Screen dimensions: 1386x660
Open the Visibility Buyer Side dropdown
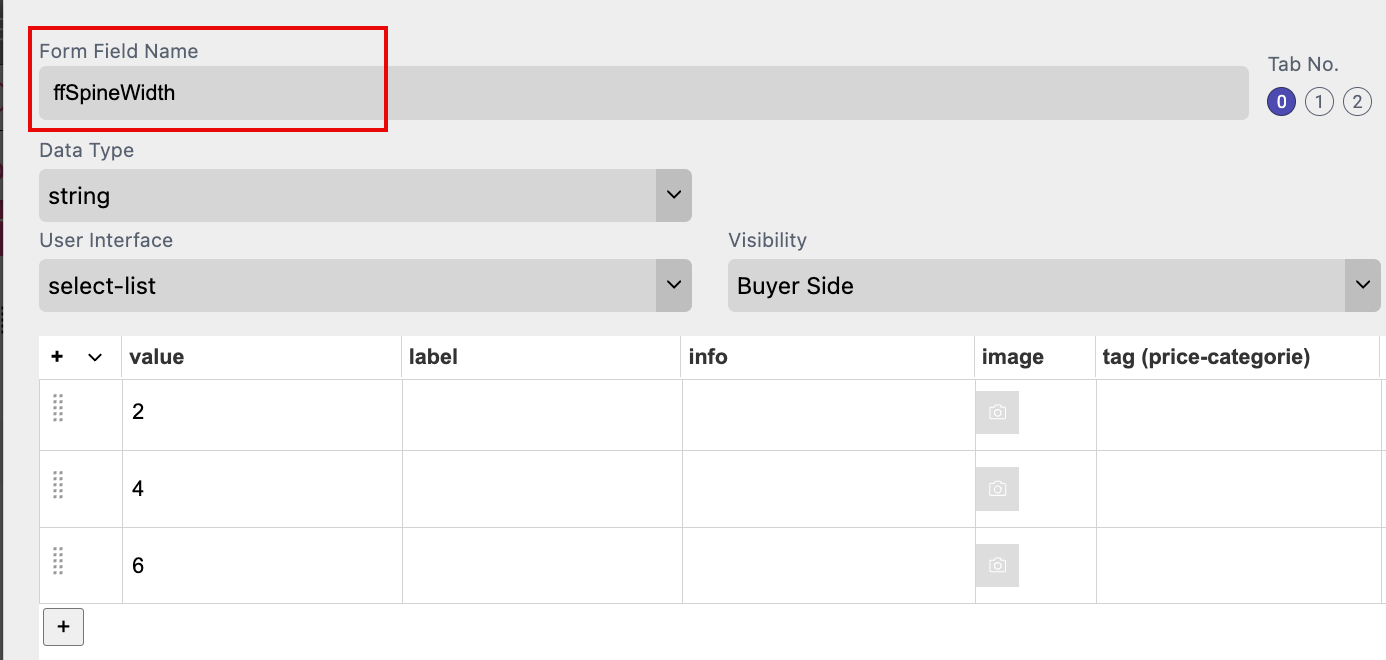pyautogui.click(x=1055, y=285)
